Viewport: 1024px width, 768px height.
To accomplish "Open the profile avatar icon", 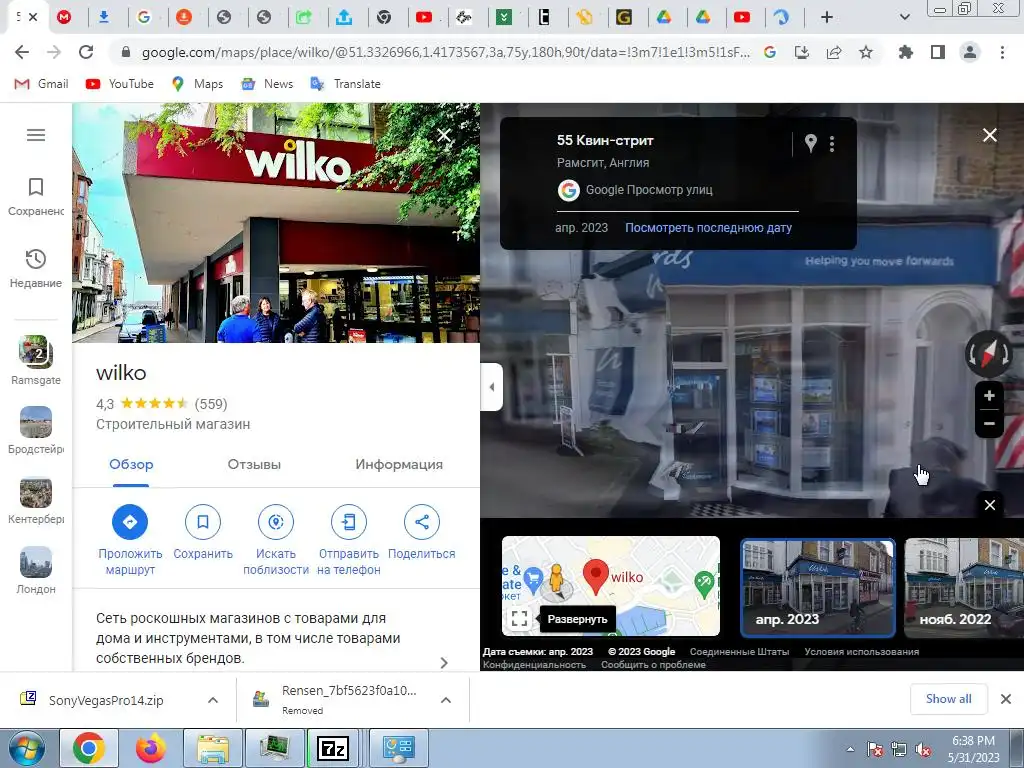I will 970,52.
